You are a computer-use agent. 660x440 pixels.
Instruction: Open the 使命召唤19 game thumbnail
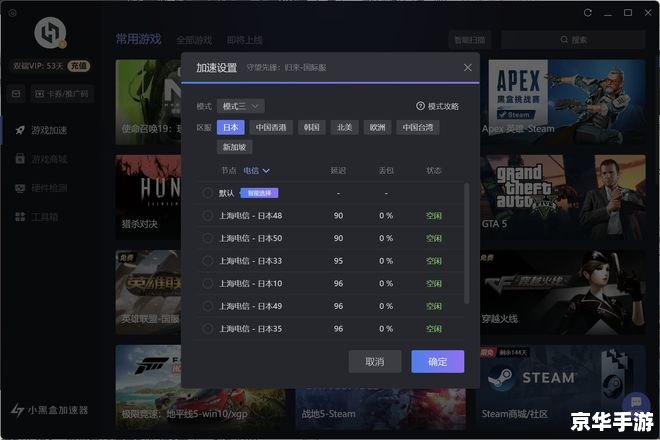(149, 101)
